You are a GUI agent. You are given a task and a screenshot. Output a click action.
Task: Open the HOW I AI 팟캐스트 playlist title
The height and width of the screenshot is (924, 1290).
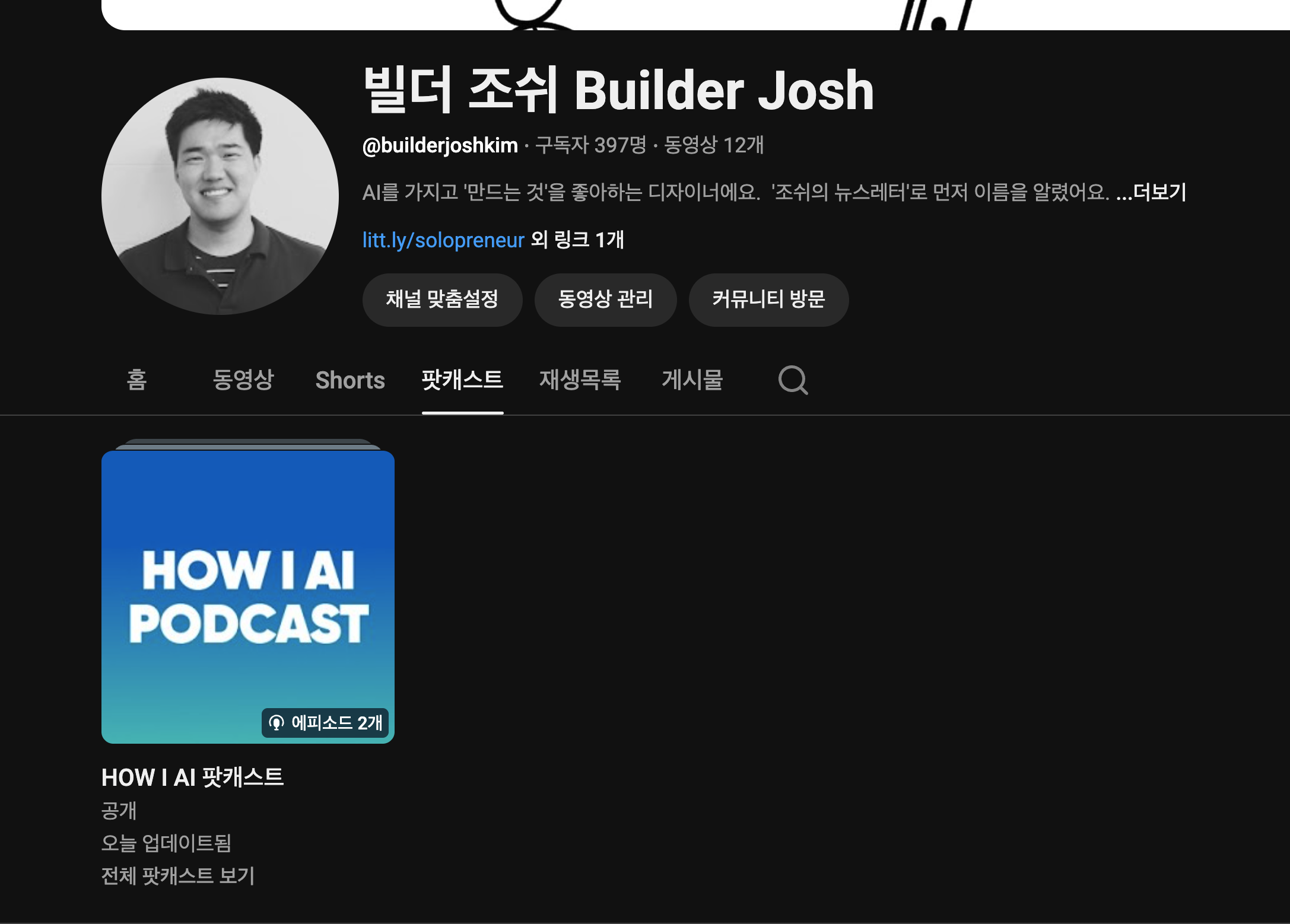(193, 778)
